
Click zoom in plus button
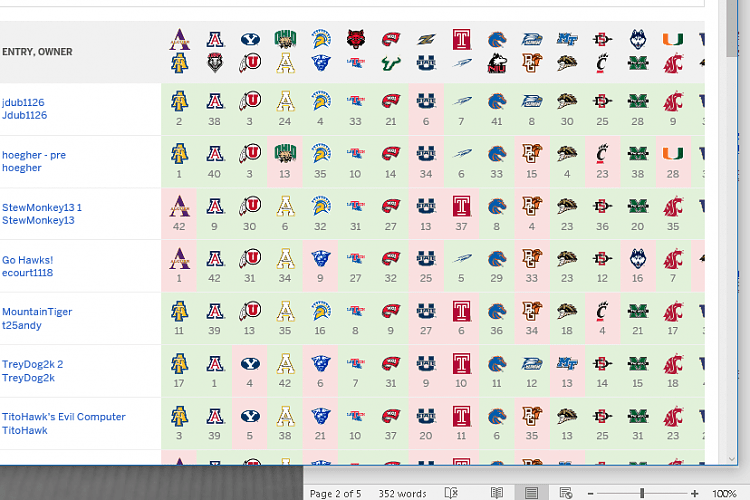click(695, 493)
